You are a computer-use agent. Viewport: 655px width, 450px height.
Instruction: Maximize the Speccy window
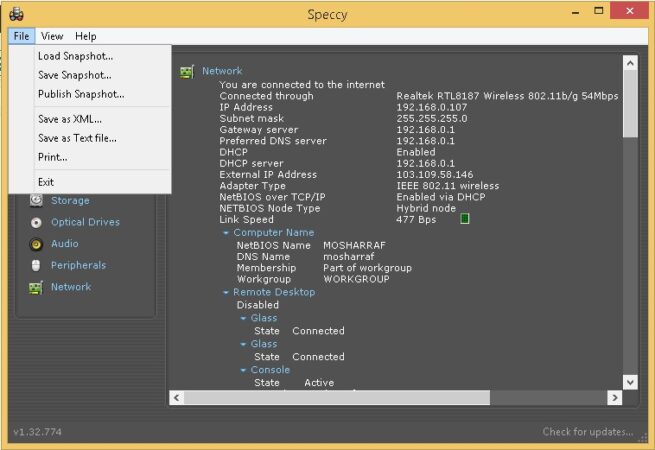click(599, 11)
